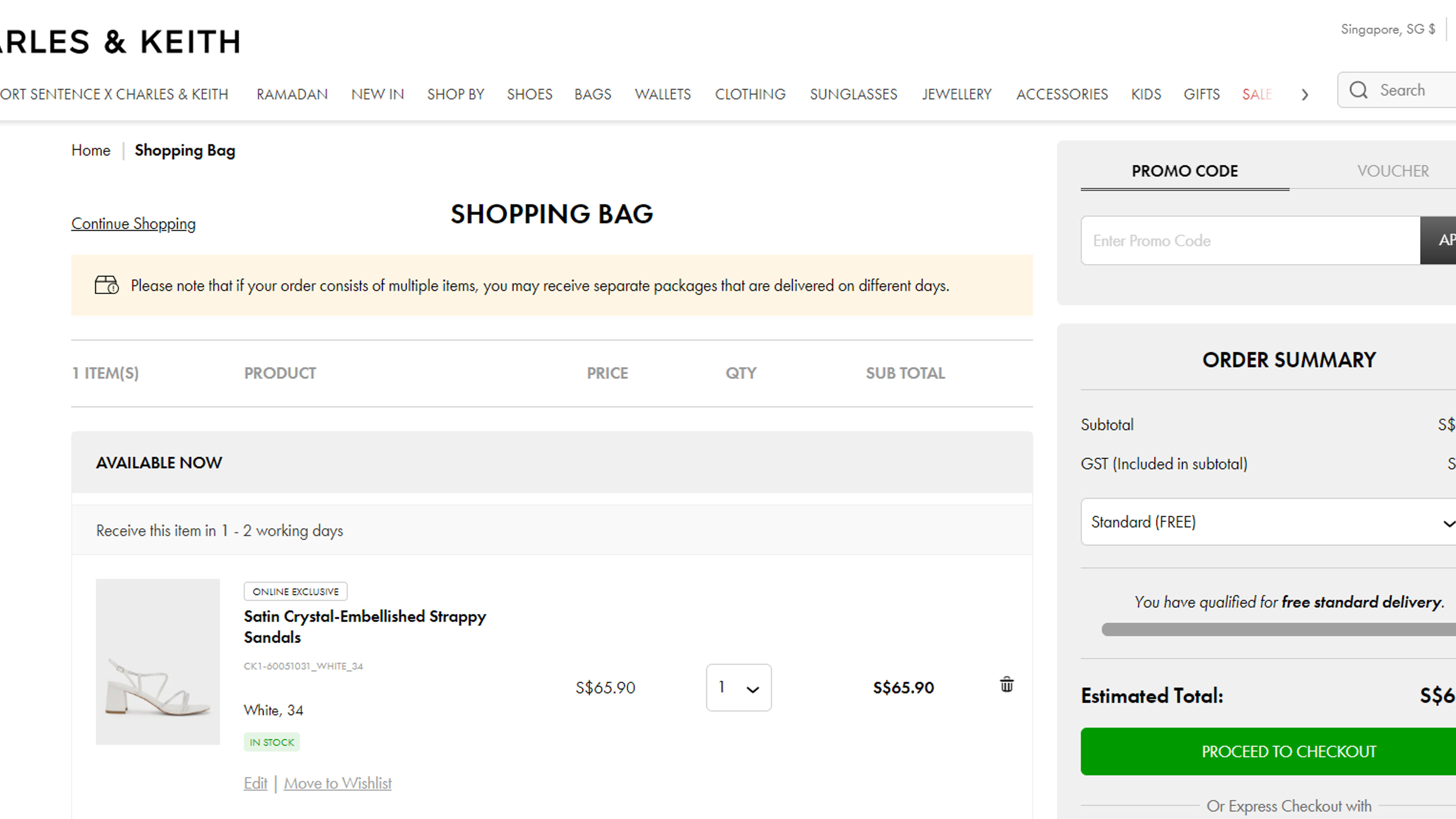Screen dimensions: 1456x819
Task: Open the CLOTHING menu
Action: (750, 94)
